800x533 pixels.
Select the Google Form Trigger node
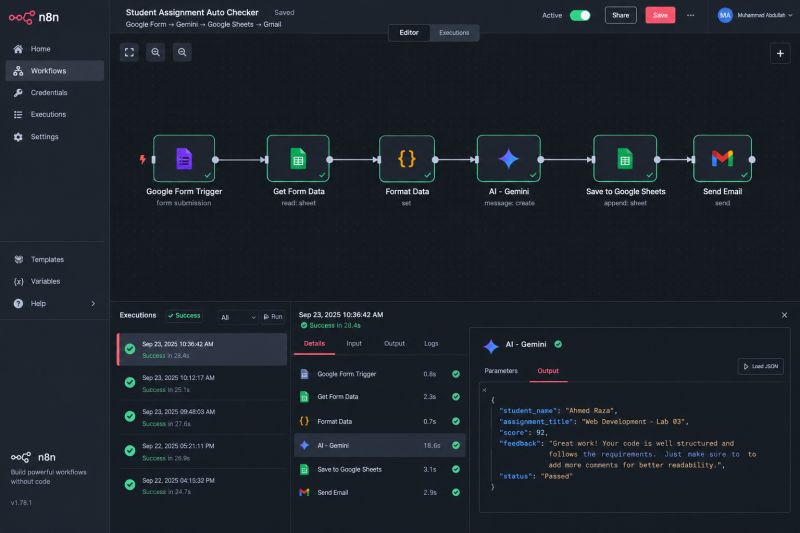pyautogui.click(x=184, y=159)
